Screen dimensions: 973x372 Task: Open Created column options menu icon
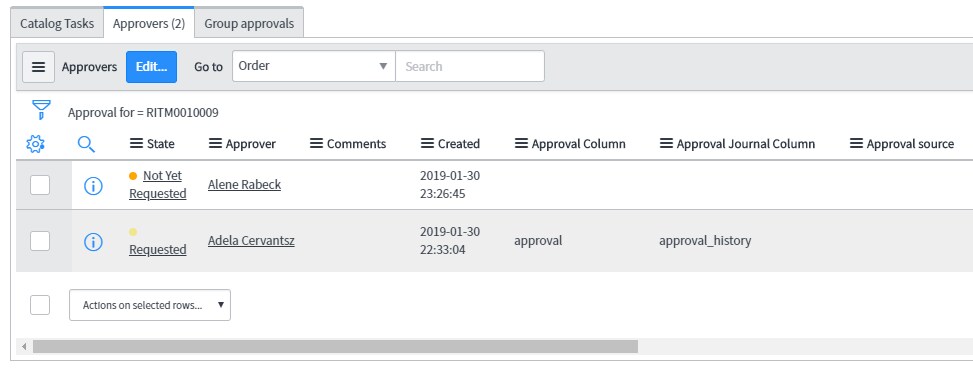(427, 143)
